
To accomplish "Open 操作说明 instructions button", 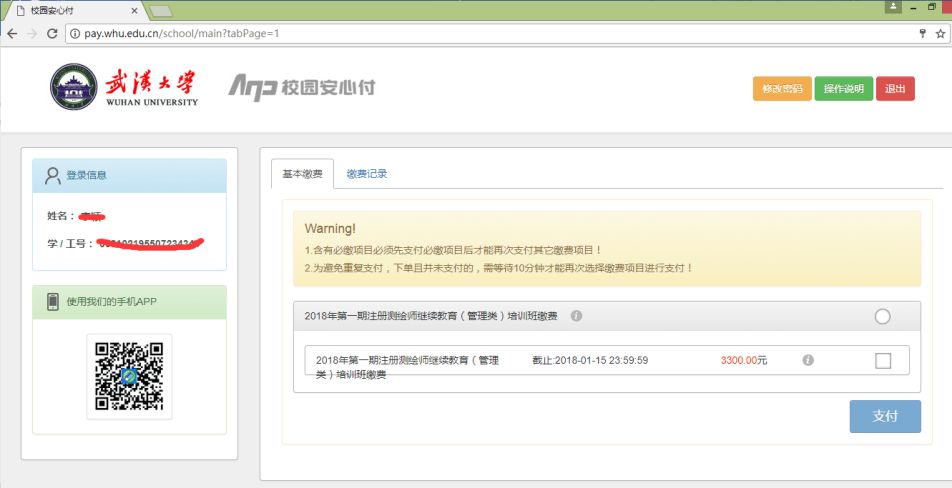I will click(843, 89).
